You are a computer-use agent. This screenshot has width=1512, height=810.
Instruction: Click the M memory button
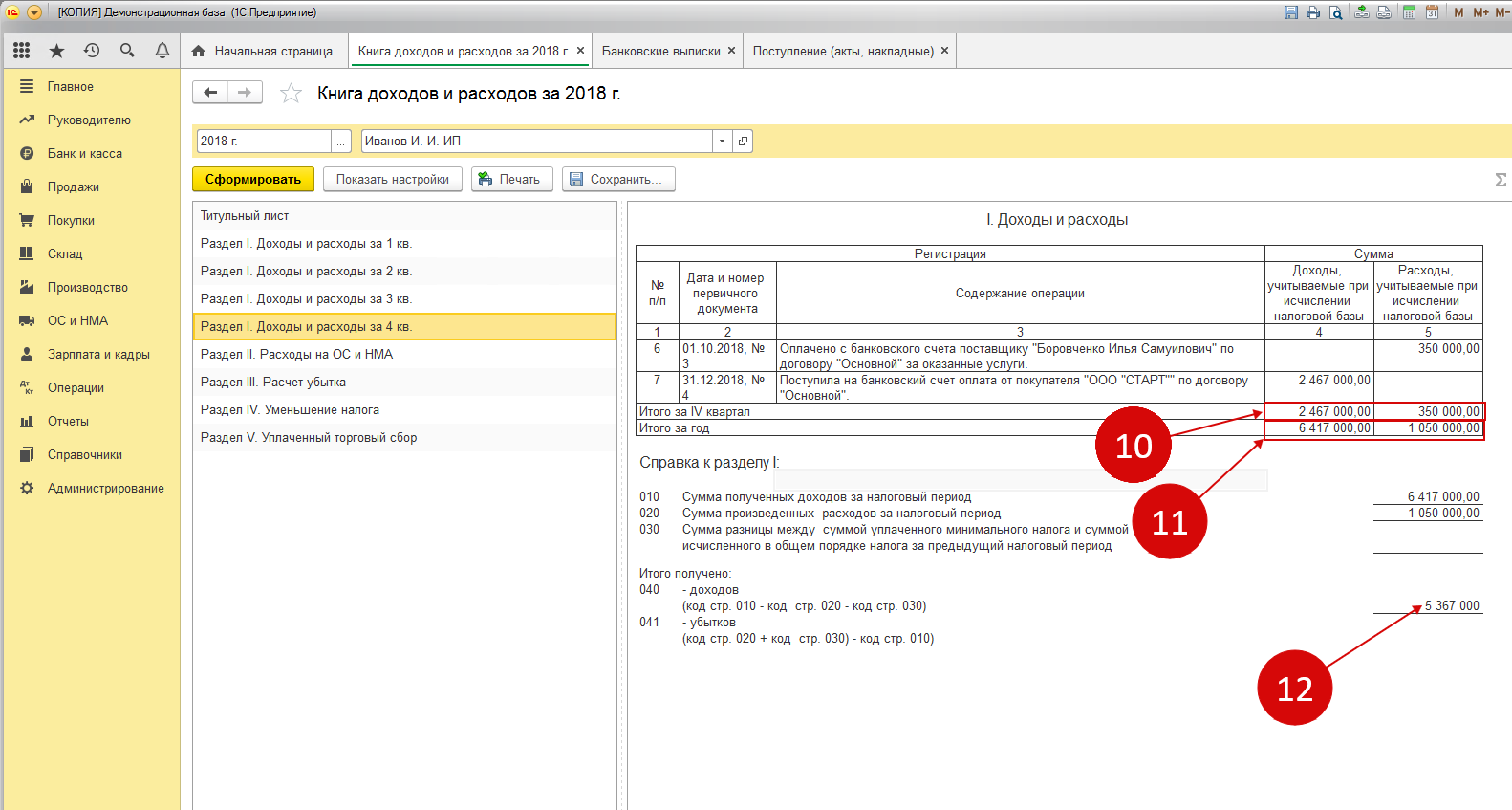(1458, 12)
